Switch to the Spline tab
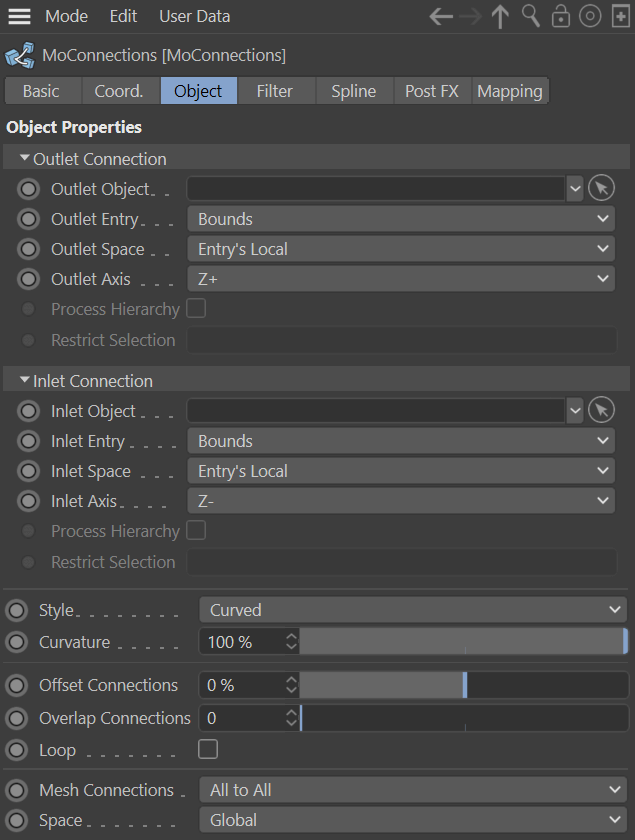635x840 pixels. click(353, 91)
